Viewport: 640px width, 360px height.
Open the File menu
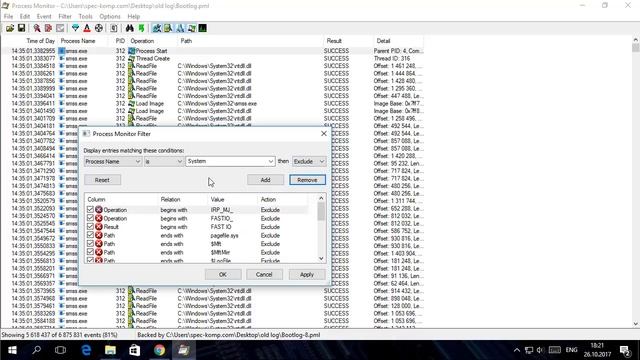click(8, 16)
